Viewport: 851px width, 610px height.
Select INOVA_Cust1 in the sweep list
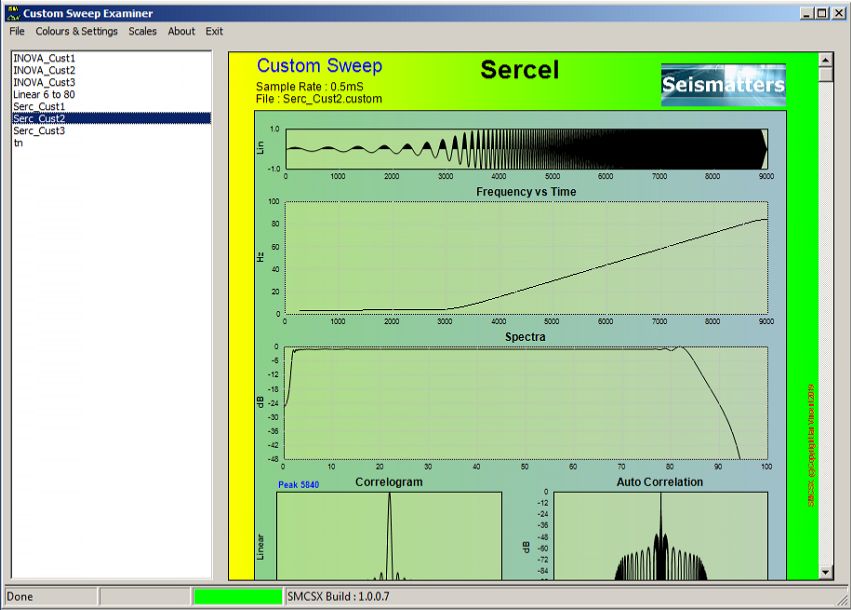[x=111, y=58]
